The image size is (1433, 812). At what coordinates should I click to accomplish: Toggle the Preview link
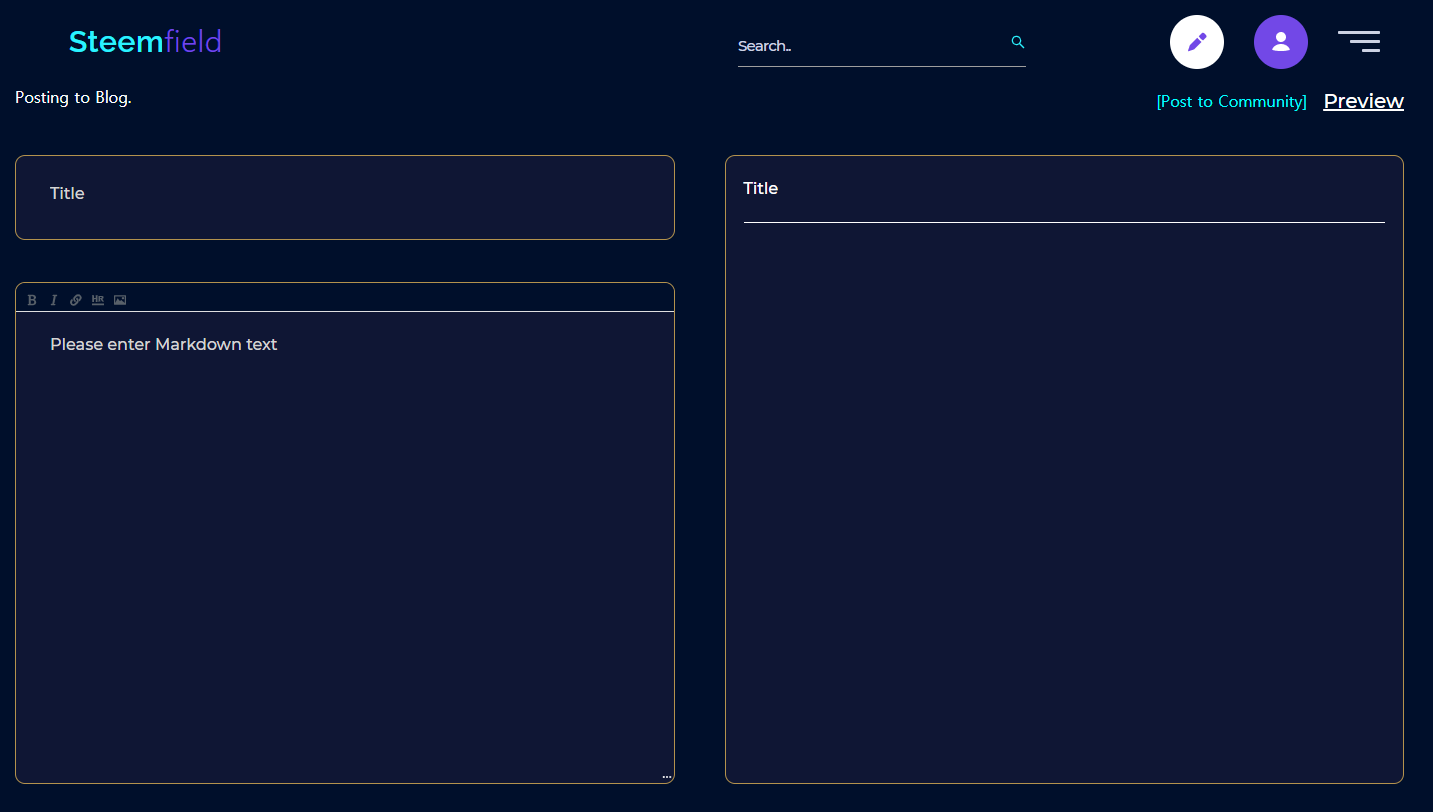click(1364, 101)
